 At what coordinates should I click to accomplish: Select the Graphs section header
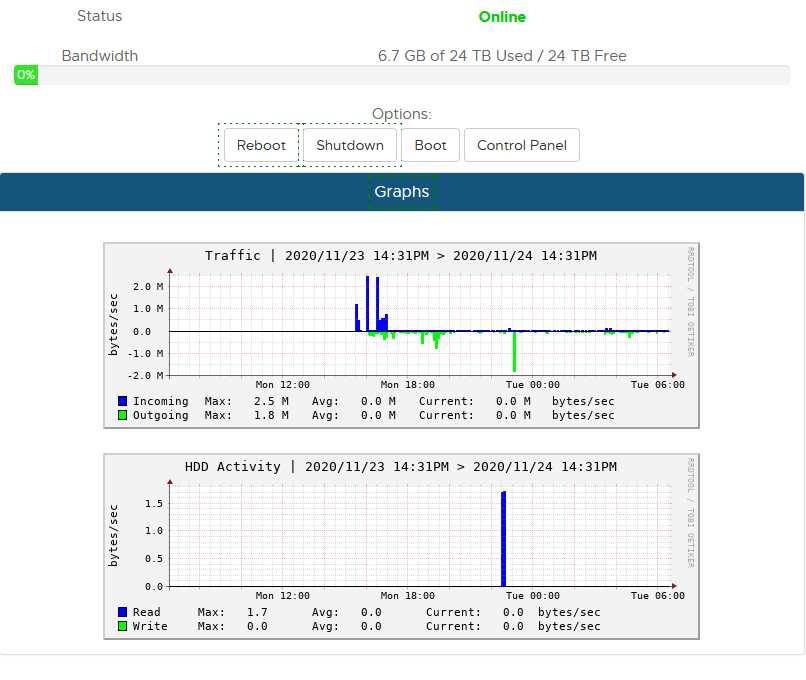[401, 192]
